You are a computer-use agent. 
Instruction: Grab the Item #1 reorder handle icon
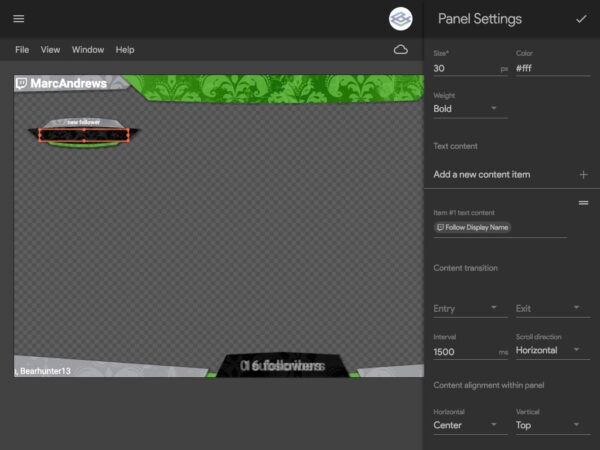point(583,203)
